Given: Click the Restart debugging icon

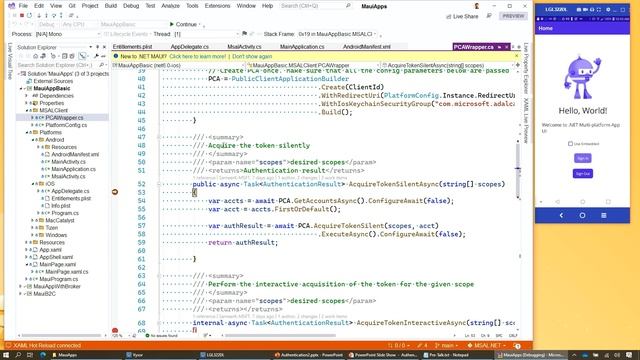Looking at the screenshot, I should tap(29, 16).
